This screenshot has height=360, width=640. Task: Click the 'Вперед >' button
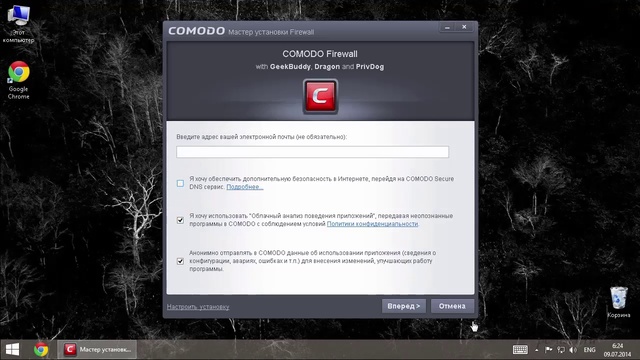[404, 306]
